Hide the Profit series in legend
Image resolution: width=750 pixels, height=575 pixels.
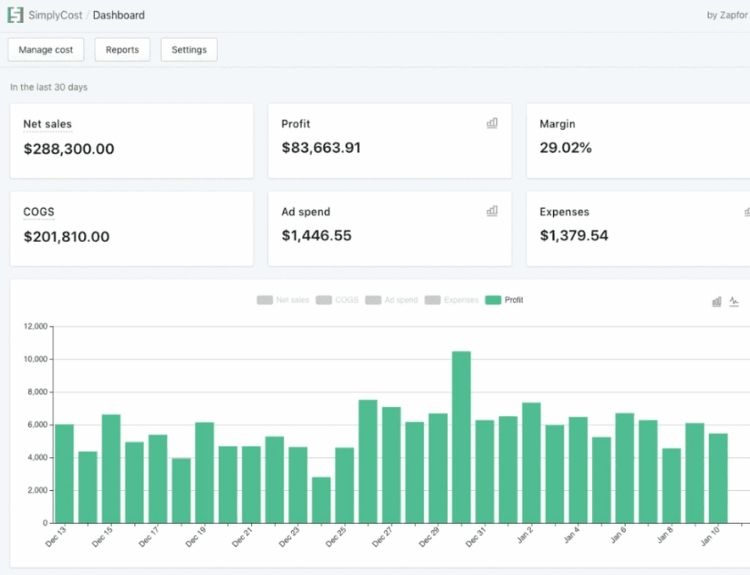click(x=504, y=300)
